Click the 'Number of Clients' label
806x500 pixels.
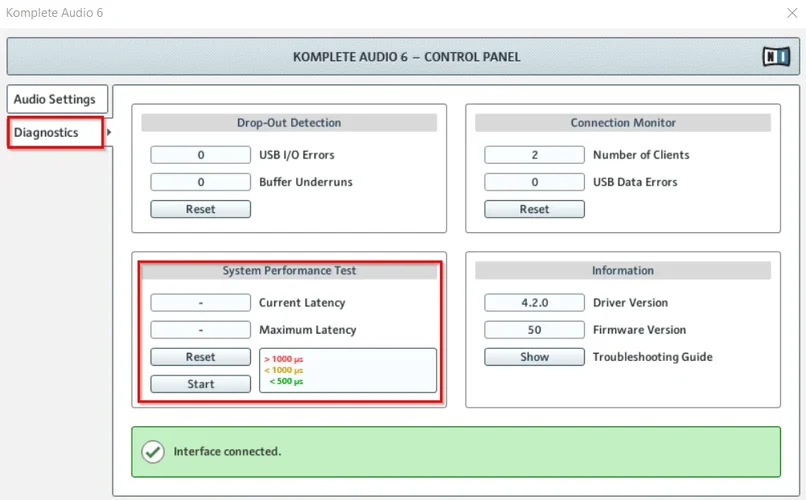(x=641, y=155)
